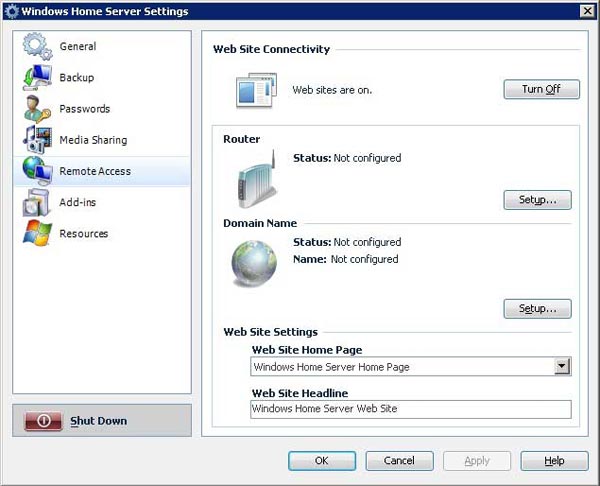600x486 pixels.
Task: Click the Media Sharing icon
Action: (x=37, y=140)
